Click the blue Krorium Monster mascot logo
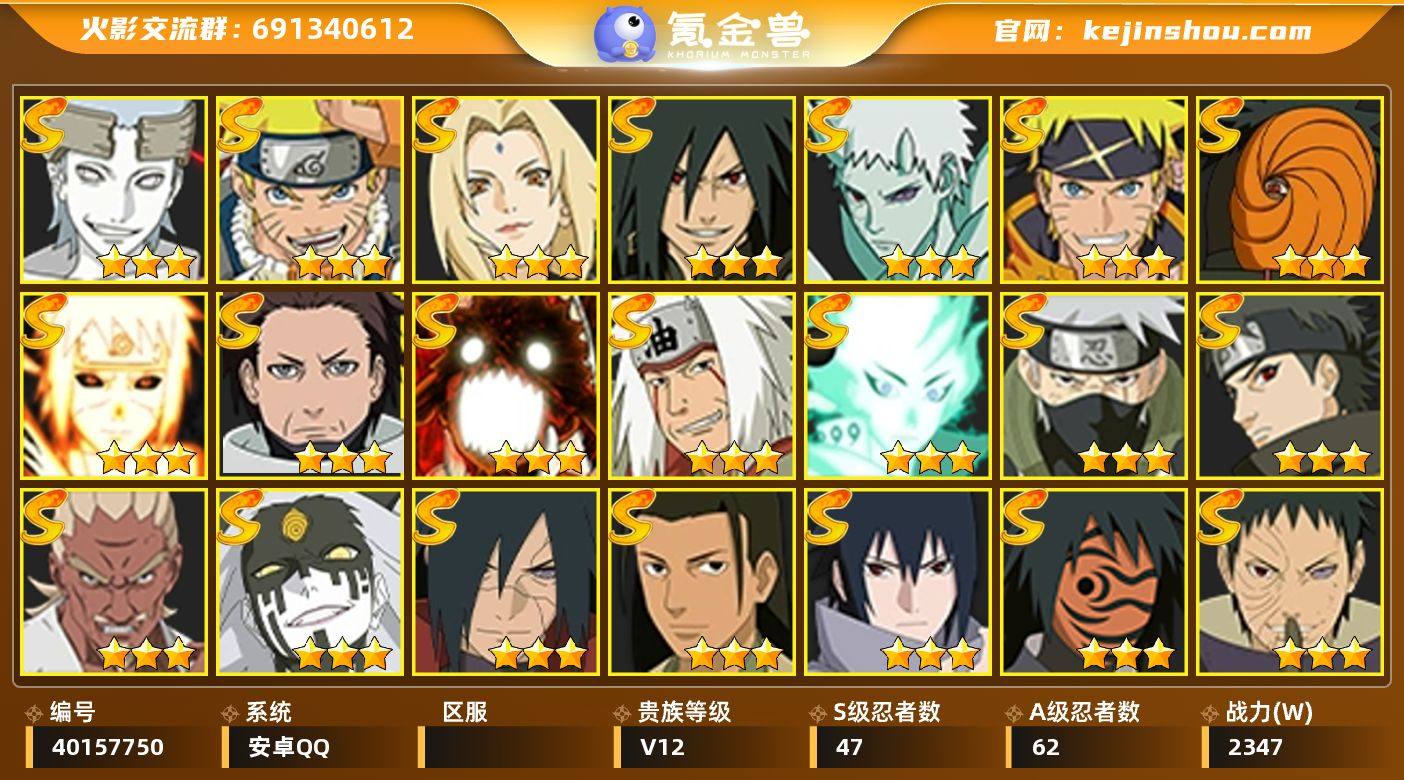 [x=625, y=34]
